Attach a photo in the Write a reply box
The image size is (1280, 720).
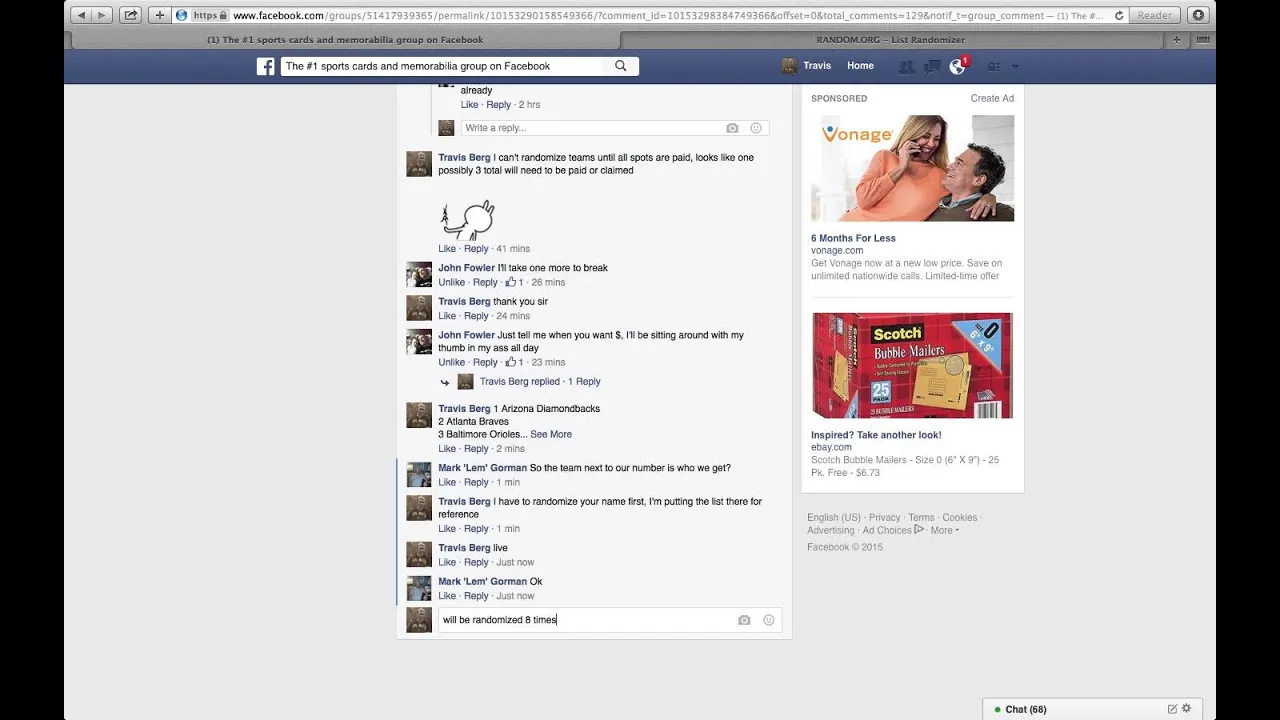pos(732,128)
